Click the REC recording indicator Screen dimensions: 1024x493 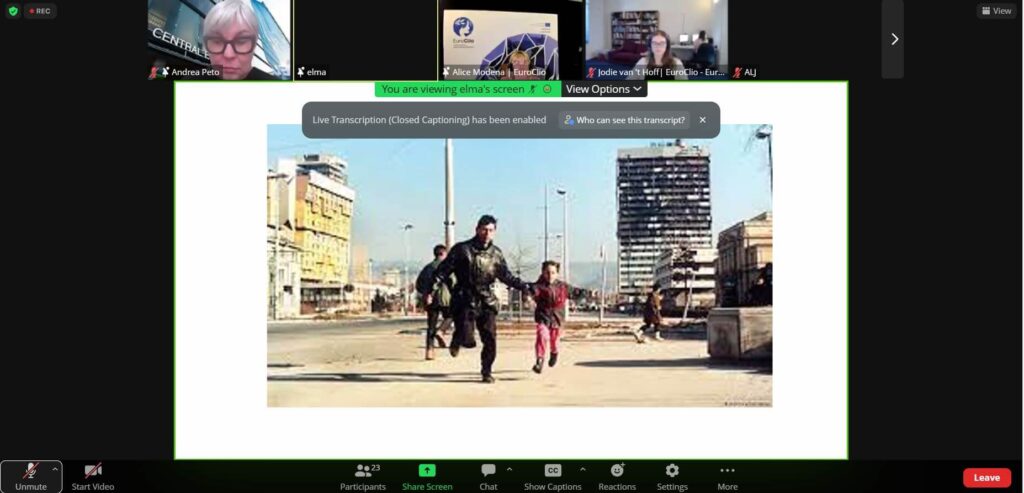coord(41,11)
